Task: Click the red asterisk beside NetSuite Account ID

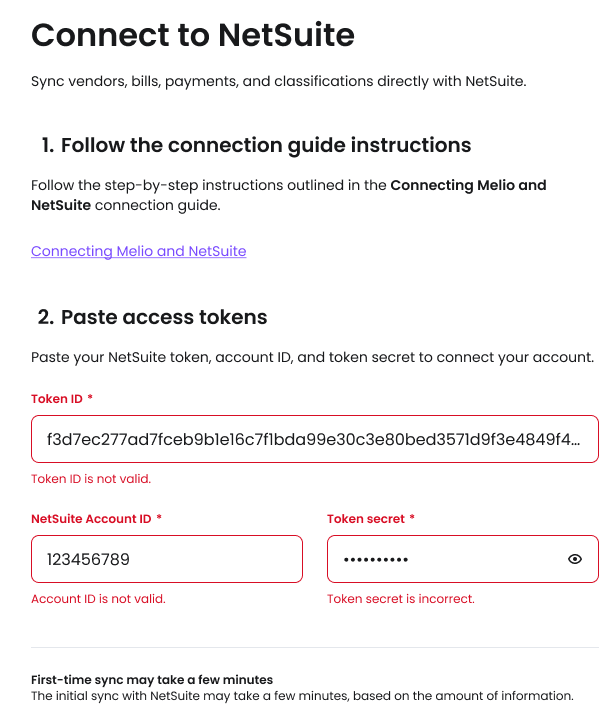Action: pyautogui.click(x=159, y=519)
